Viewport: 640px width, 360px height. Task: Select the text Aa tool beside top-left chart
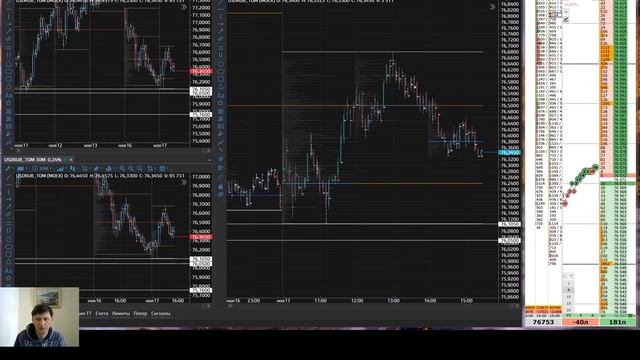pyautogui.click(x=8, y=95)
